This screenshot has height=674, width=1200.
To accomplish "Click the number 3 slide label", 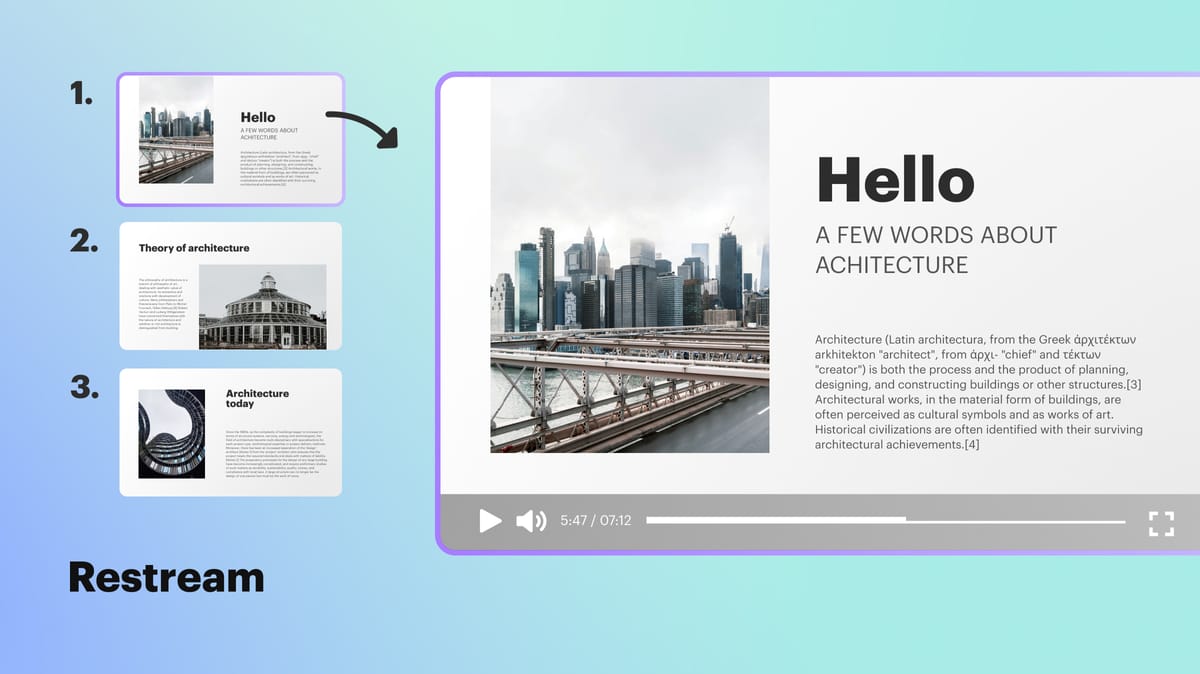I will [84, 388].
